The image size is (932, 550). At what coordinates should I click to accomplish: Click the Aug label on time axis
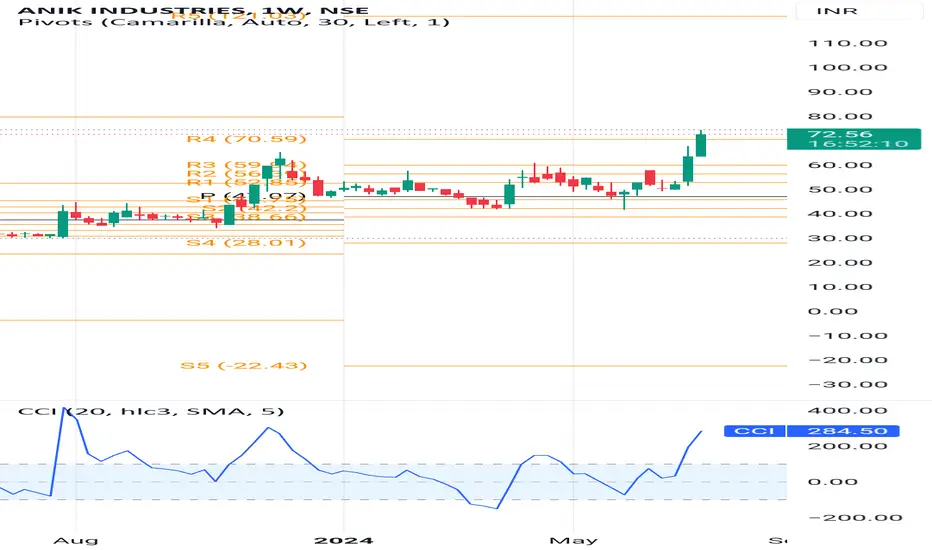(75, 540)
